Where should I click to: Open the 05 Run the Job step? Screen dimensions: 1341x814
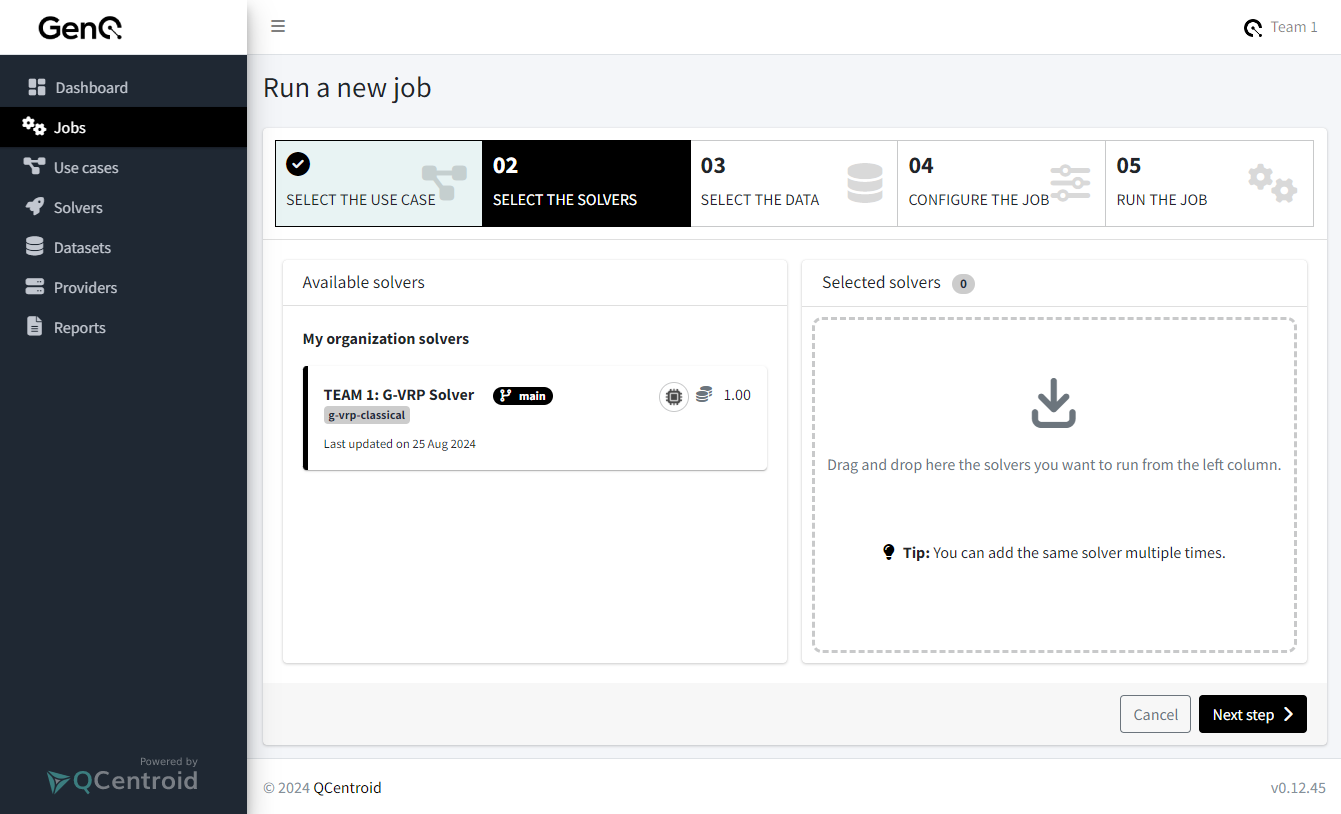click(x=1209, y=183)
